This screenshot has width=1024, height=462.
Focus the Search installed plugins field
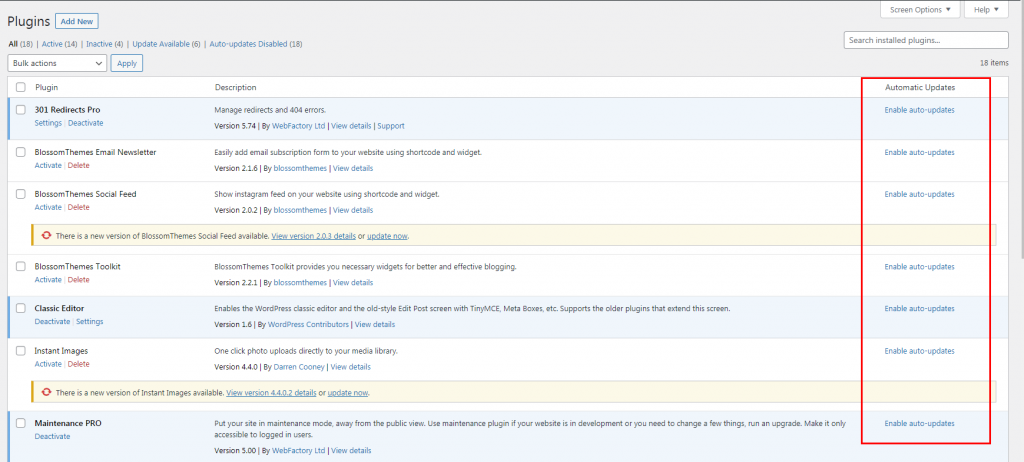(x=926, y=40)
